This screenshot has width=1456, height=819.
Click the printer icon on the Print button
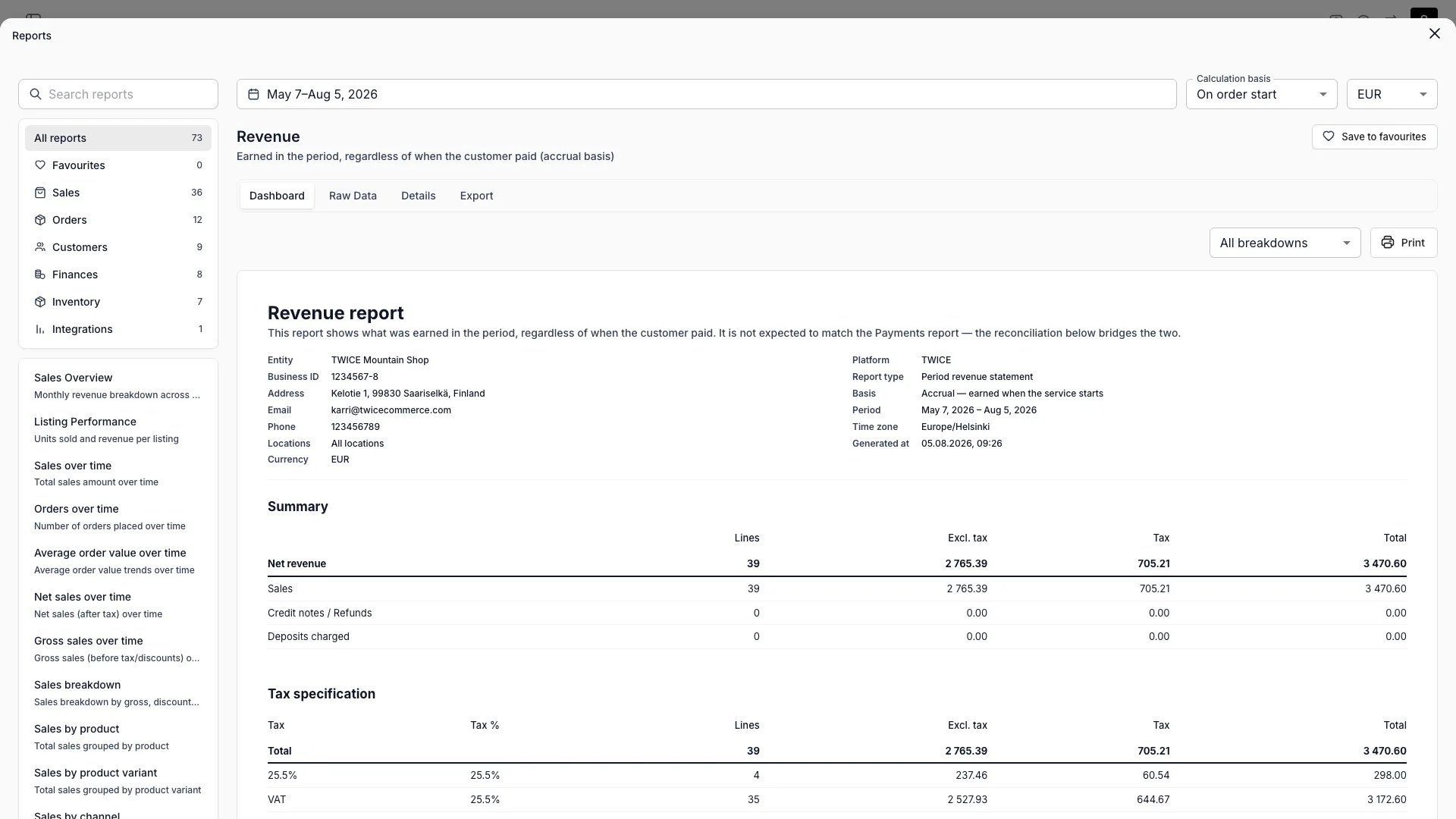[1388, 243]
